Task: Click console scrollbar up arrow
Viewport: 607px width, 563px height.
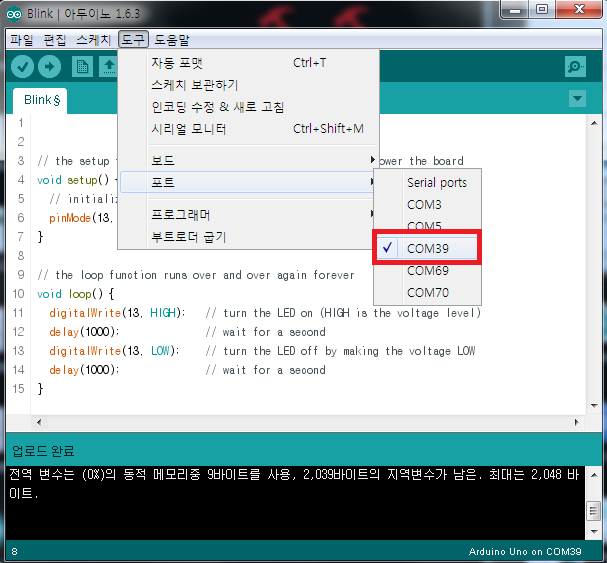Action: tap(594, 475)
